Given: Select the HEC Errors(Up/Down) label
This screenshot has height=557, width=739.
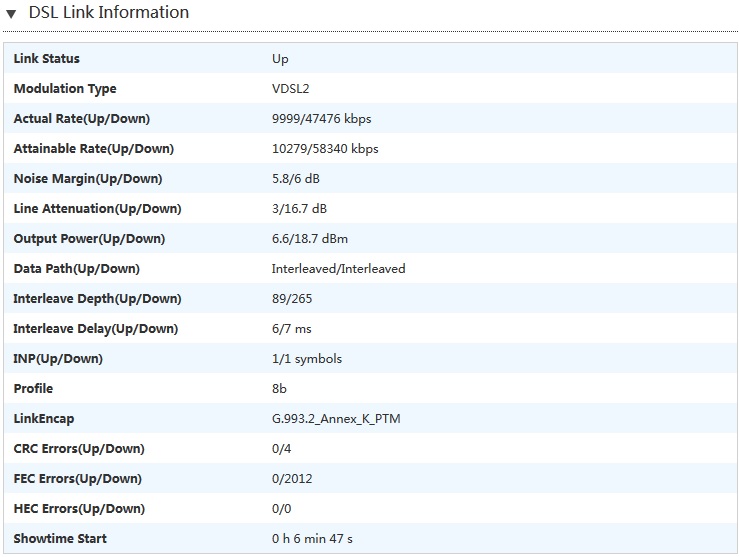Looking at the screenshot, I should pos(79,509).
